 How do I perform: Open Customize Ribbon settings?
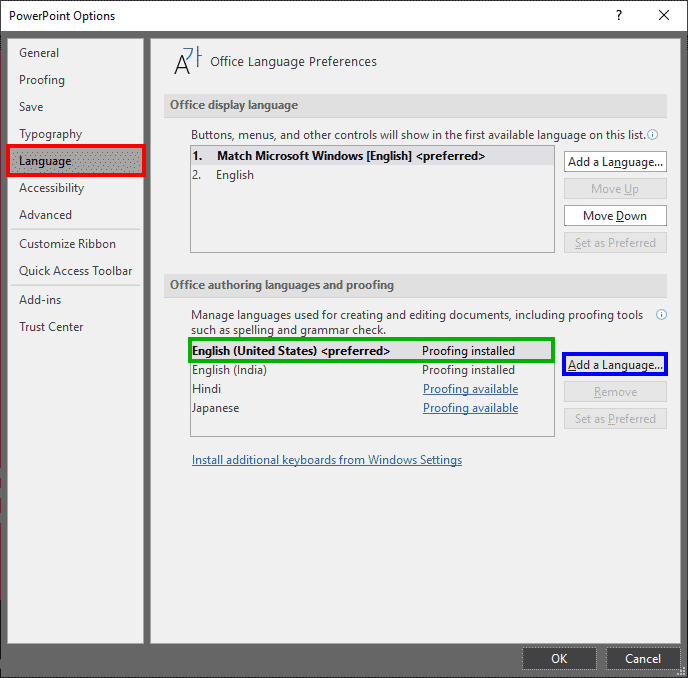pyautogui.click(x=75, y=244)
